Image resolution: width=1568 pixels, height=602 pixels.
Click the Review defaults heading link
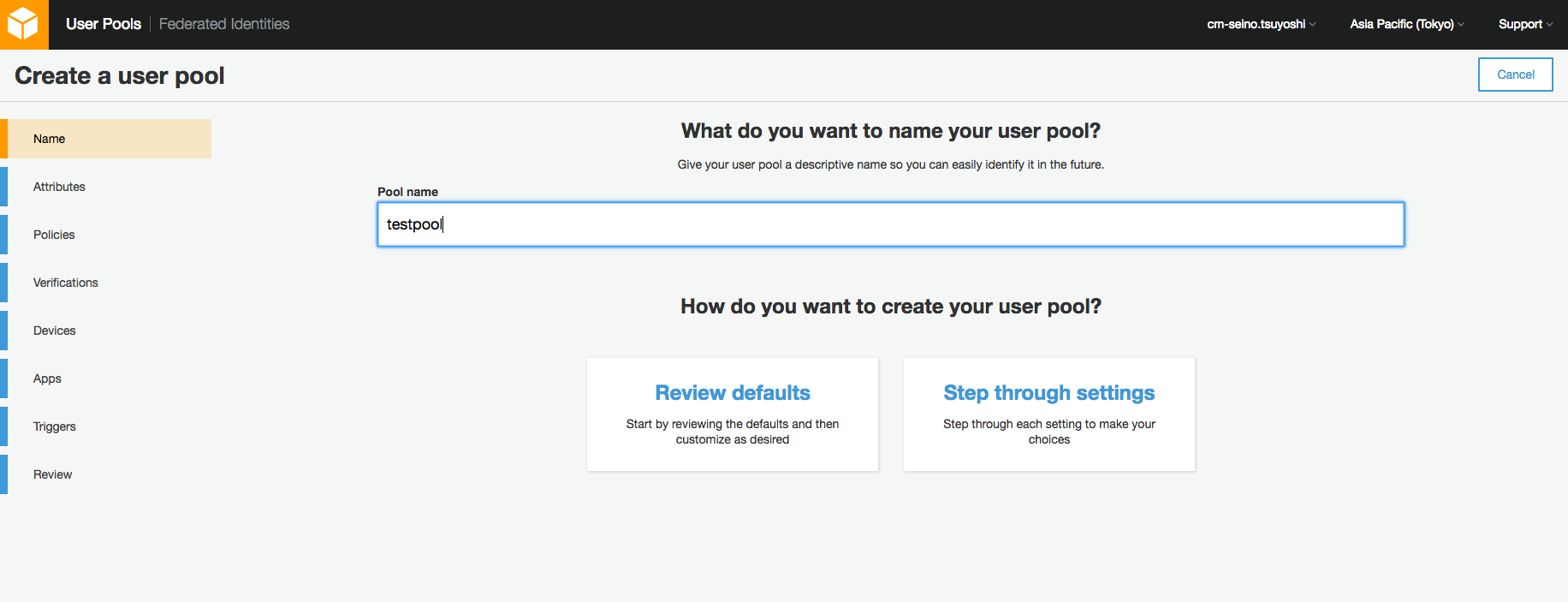[733, 392]
